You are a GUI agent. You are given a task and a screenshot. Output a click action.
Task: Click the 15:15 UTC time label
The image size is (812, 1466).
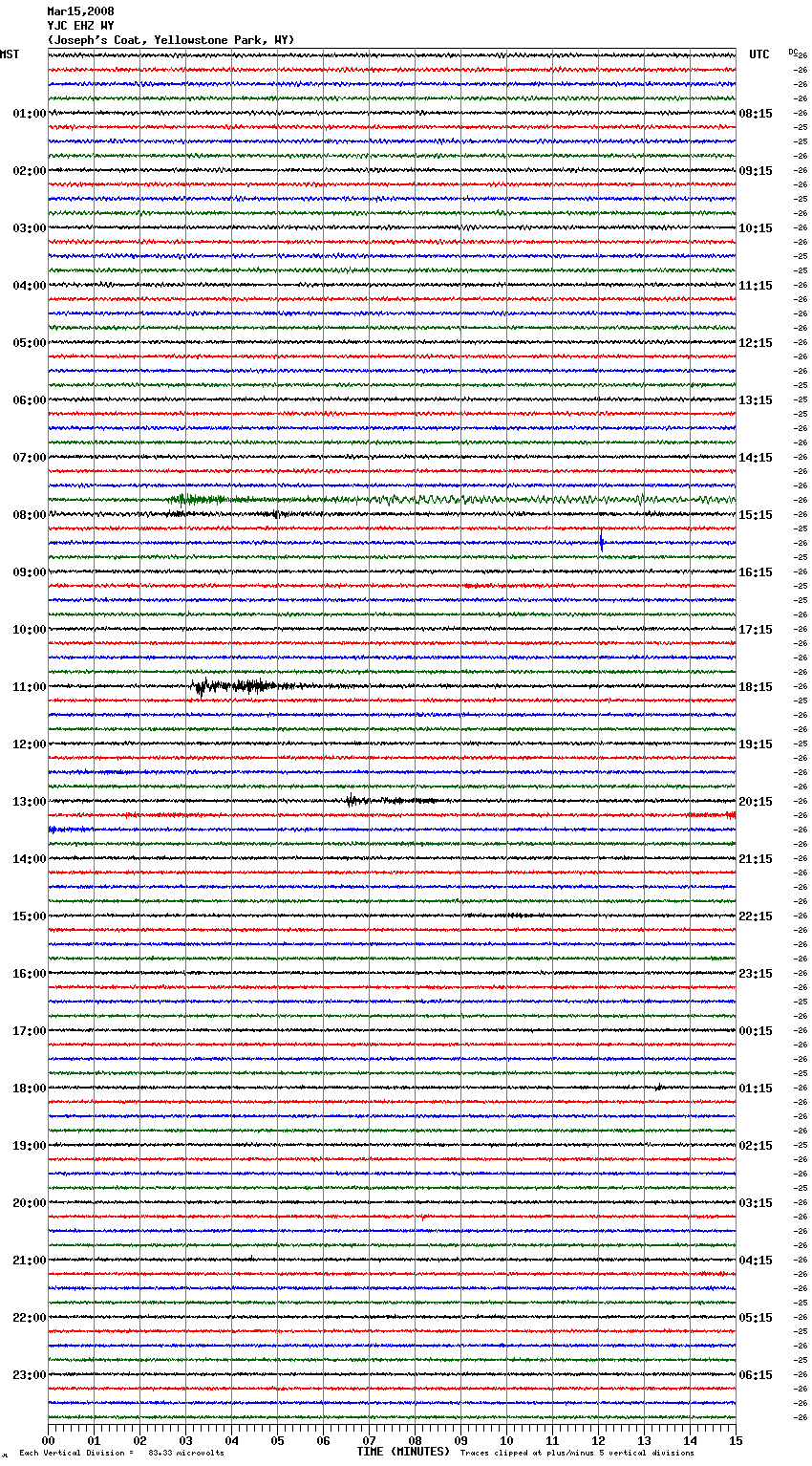coord(756,515)
